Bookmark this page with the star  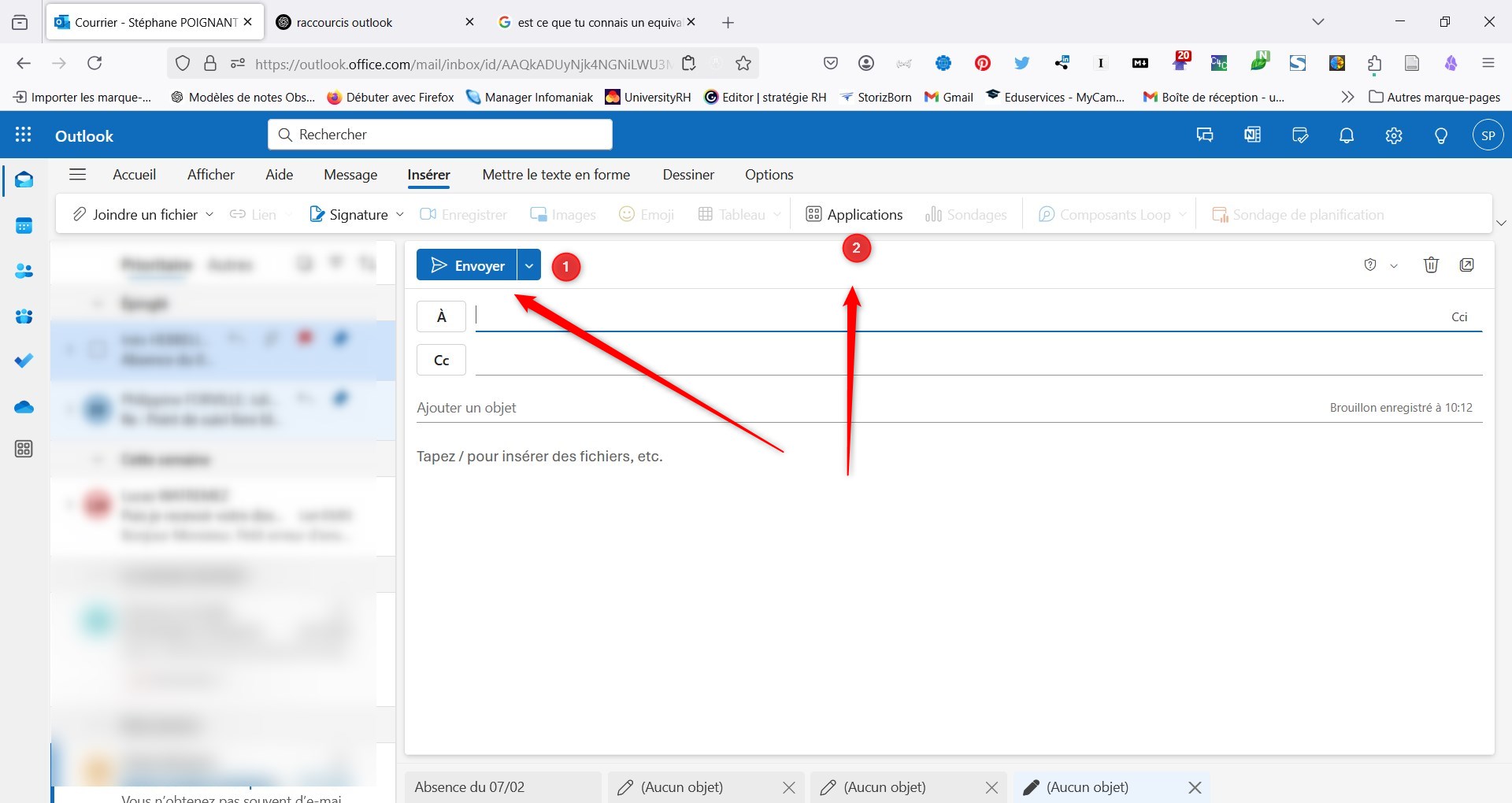point(743,63)
